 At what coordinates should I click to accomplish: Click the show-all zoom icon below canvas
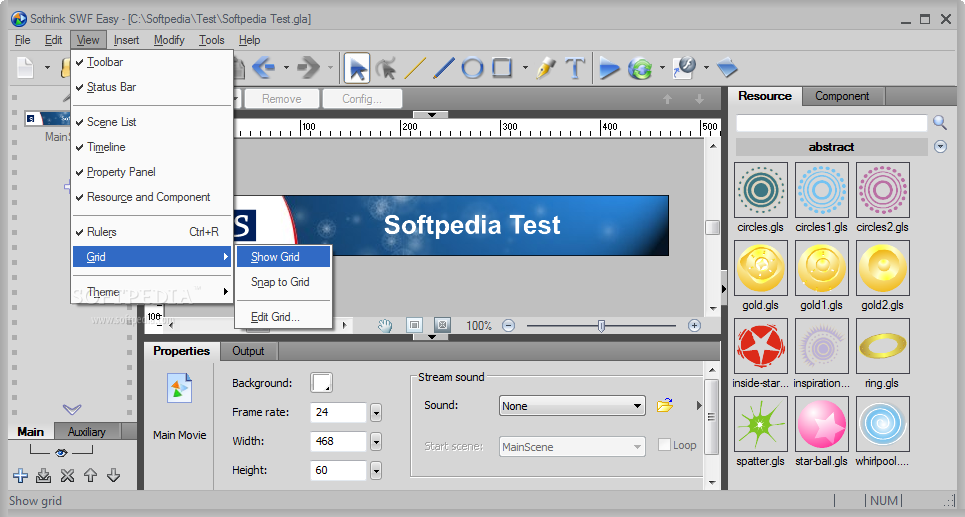(442, 325)
